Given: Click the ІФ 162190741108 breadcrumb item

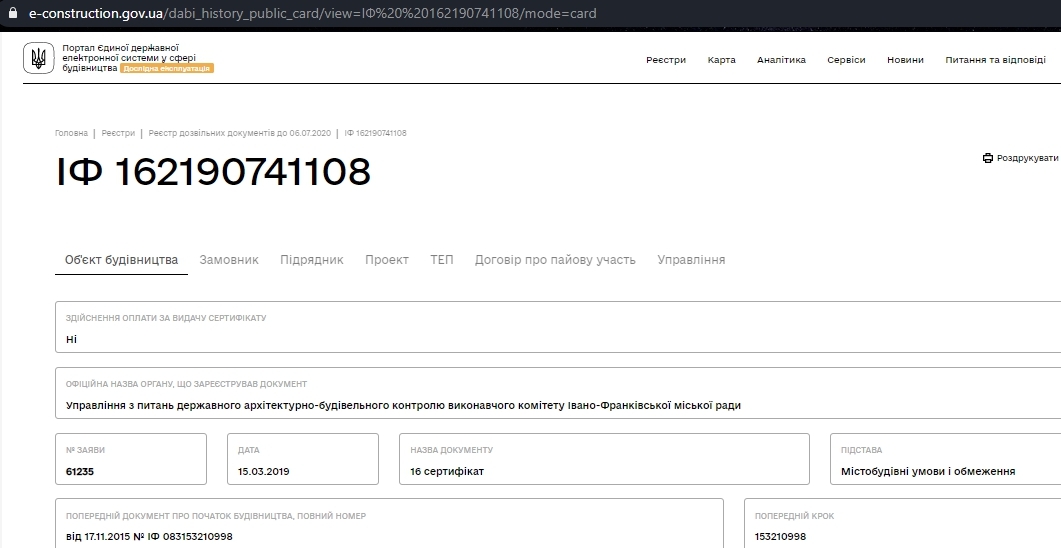Looking at the screenshot, I should click(376, 133).
